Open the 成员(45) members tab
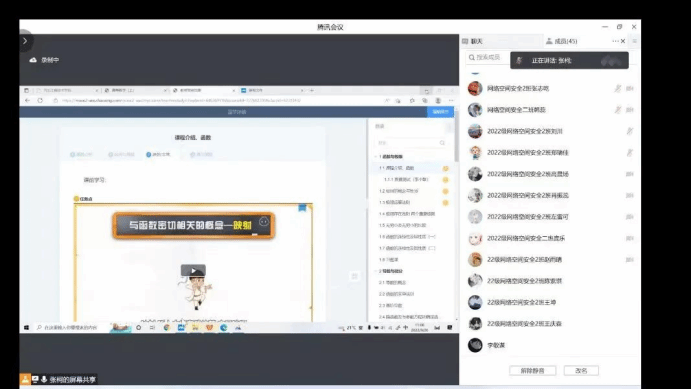This screenshot has height=389, width=692. click(561, 41)
